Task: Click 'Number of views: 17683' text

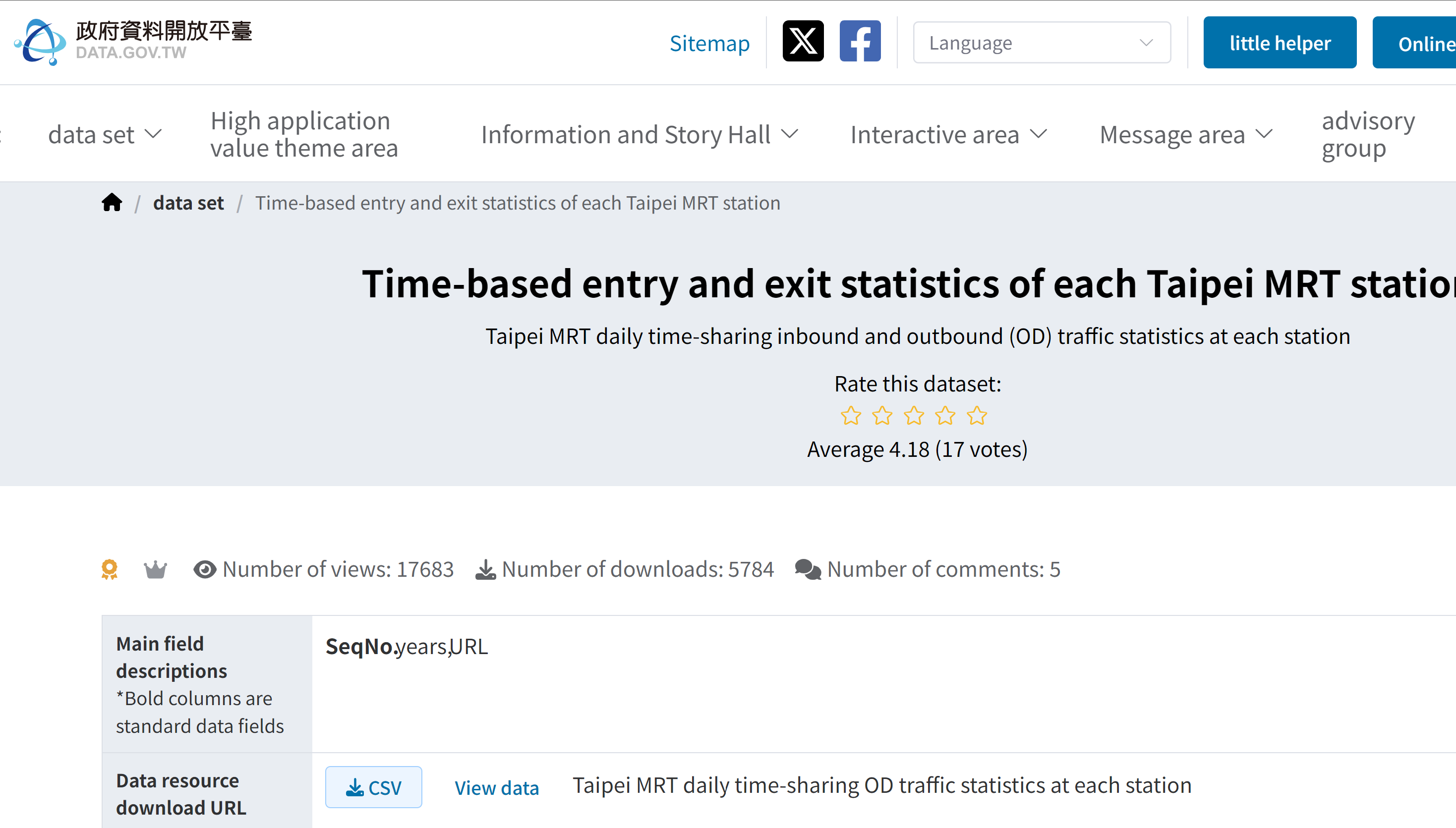Action: [338, 569]
